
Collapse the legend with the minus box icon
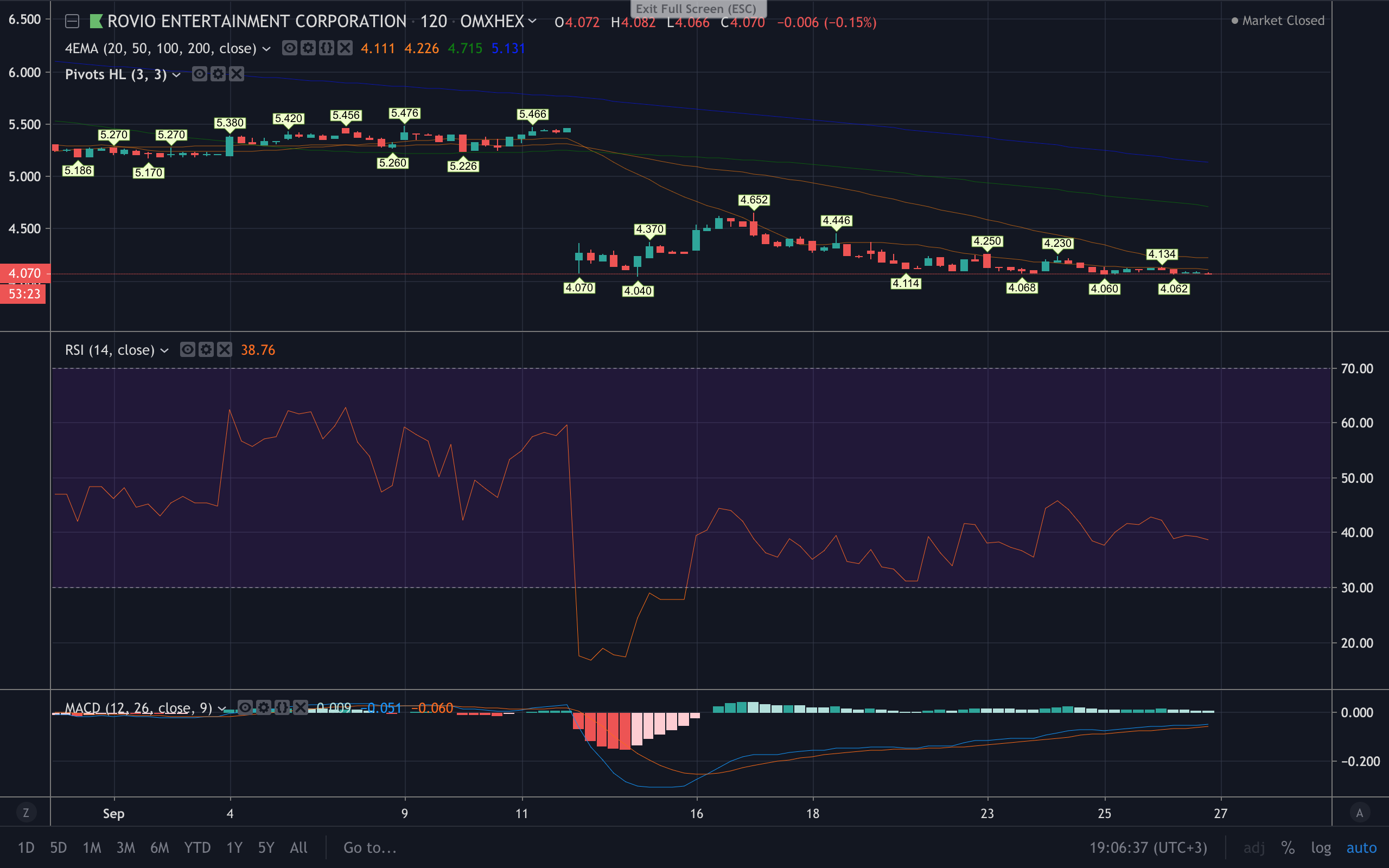pos(72,22)
